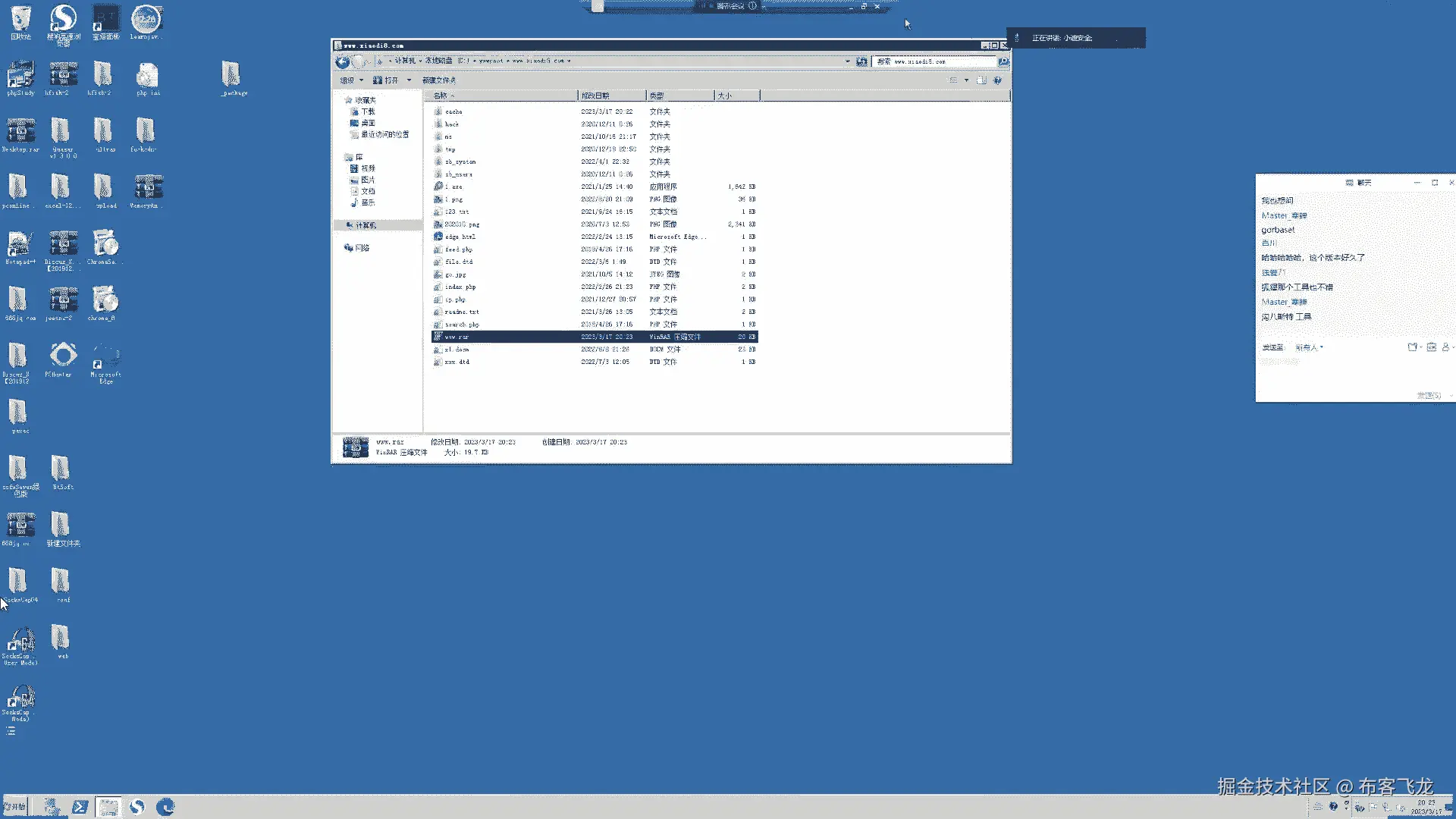Expand the 组织 menu dropdown
The height and width of the screenshot is (819, 1456).
(351, 80)
